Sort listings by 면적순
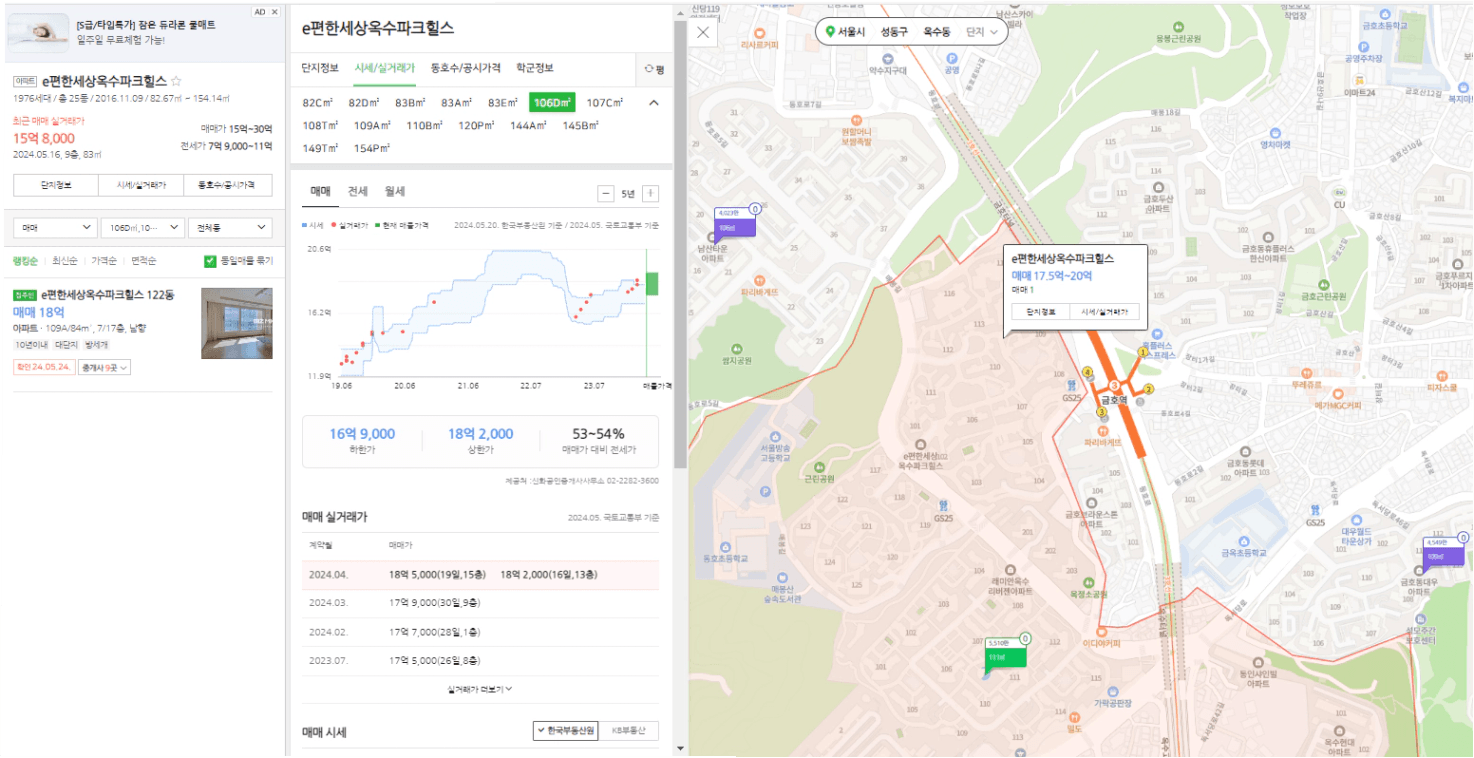Screen dimensions: 1474x758 pos(144,261)
